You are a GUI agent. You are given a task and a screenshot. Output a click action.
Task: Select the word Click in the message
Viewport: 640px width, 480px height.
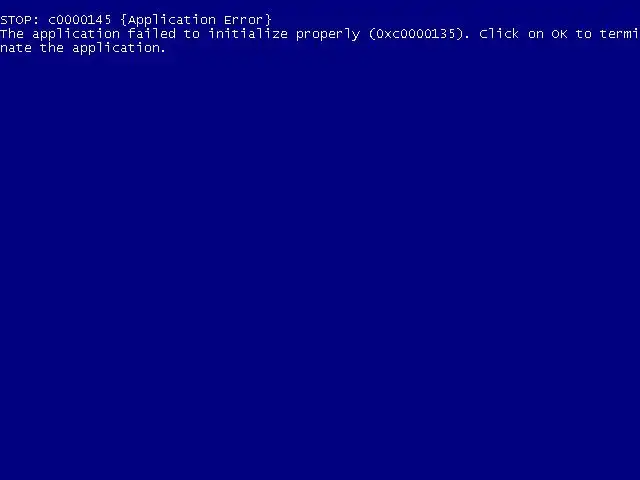point(499,33)
